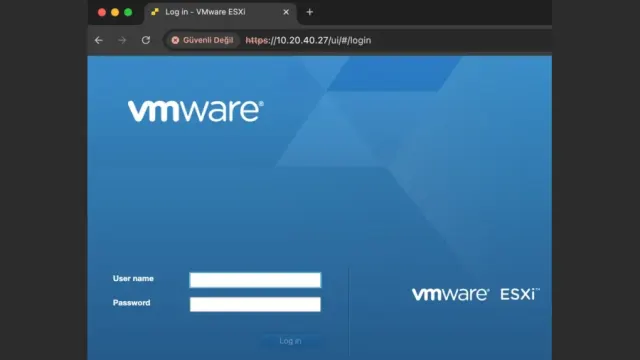Focus the User name field
Image resolution: width=640 pixels, height=360 pixels.
pyautogui.click(x=255, y=280)
